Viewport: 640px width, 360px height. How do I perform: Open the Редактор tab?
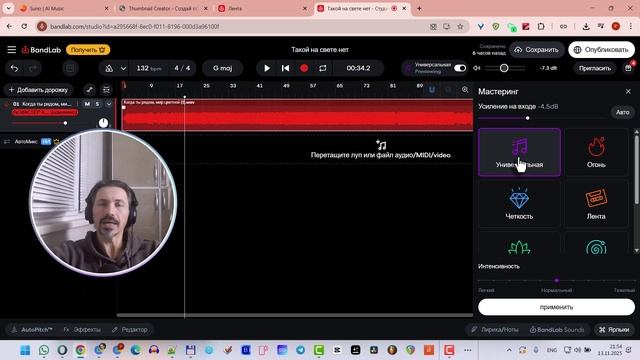(x=130, y=329)
